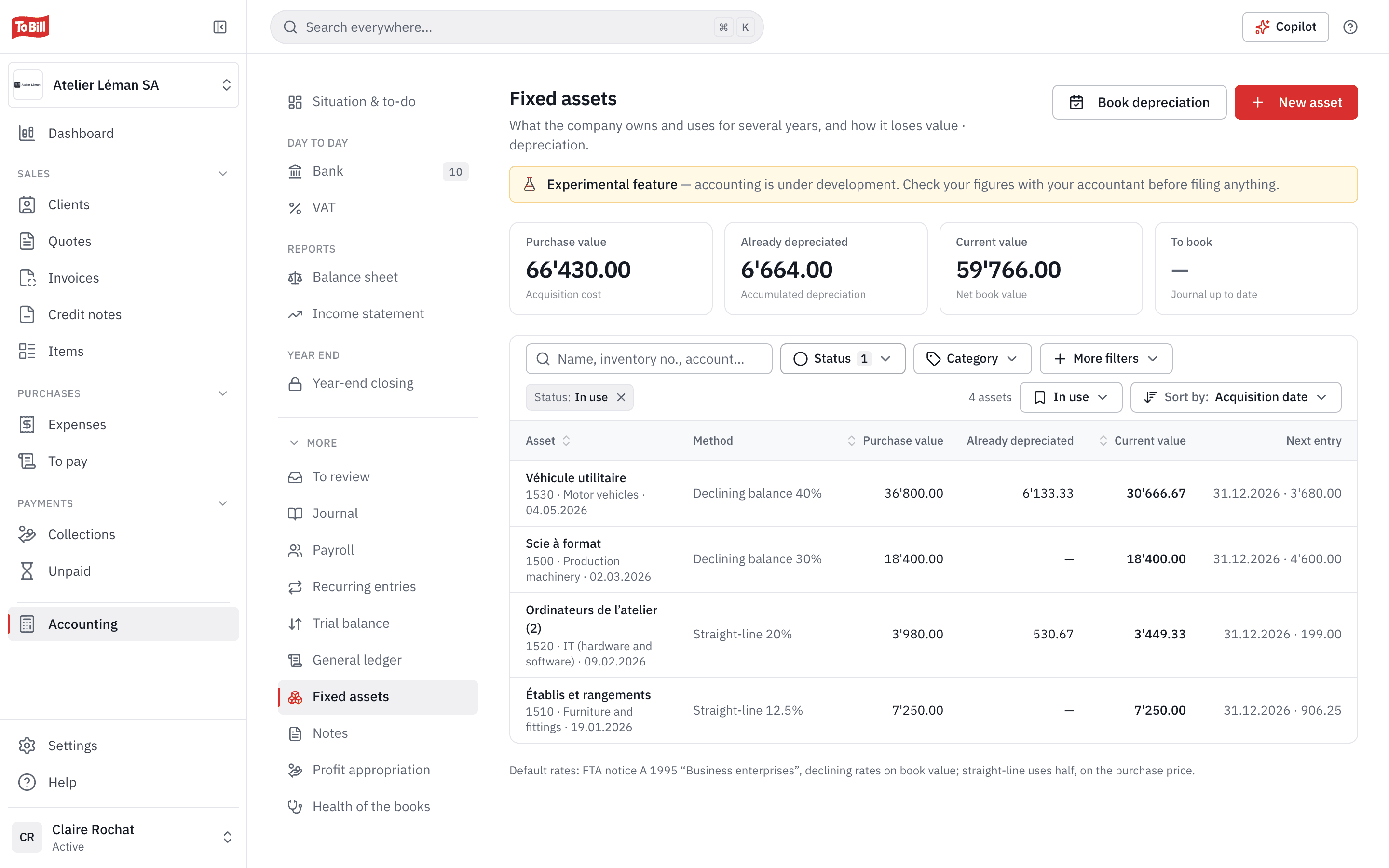The width and height of the screenshot is (1389, 868).
Task: Open Bank with 10 badge
Action: click(x=378, y=171)
